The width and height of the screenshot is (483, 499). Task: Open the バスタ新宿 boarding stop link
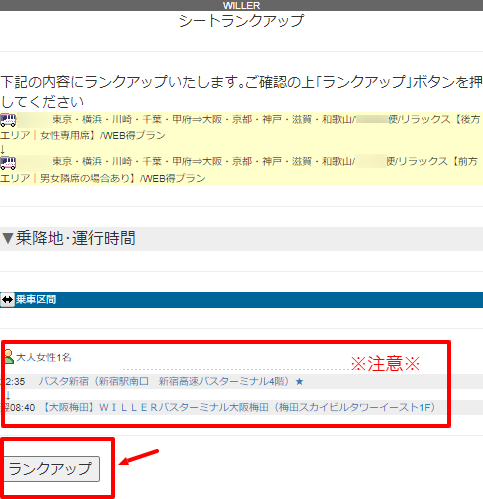point(164,381)
